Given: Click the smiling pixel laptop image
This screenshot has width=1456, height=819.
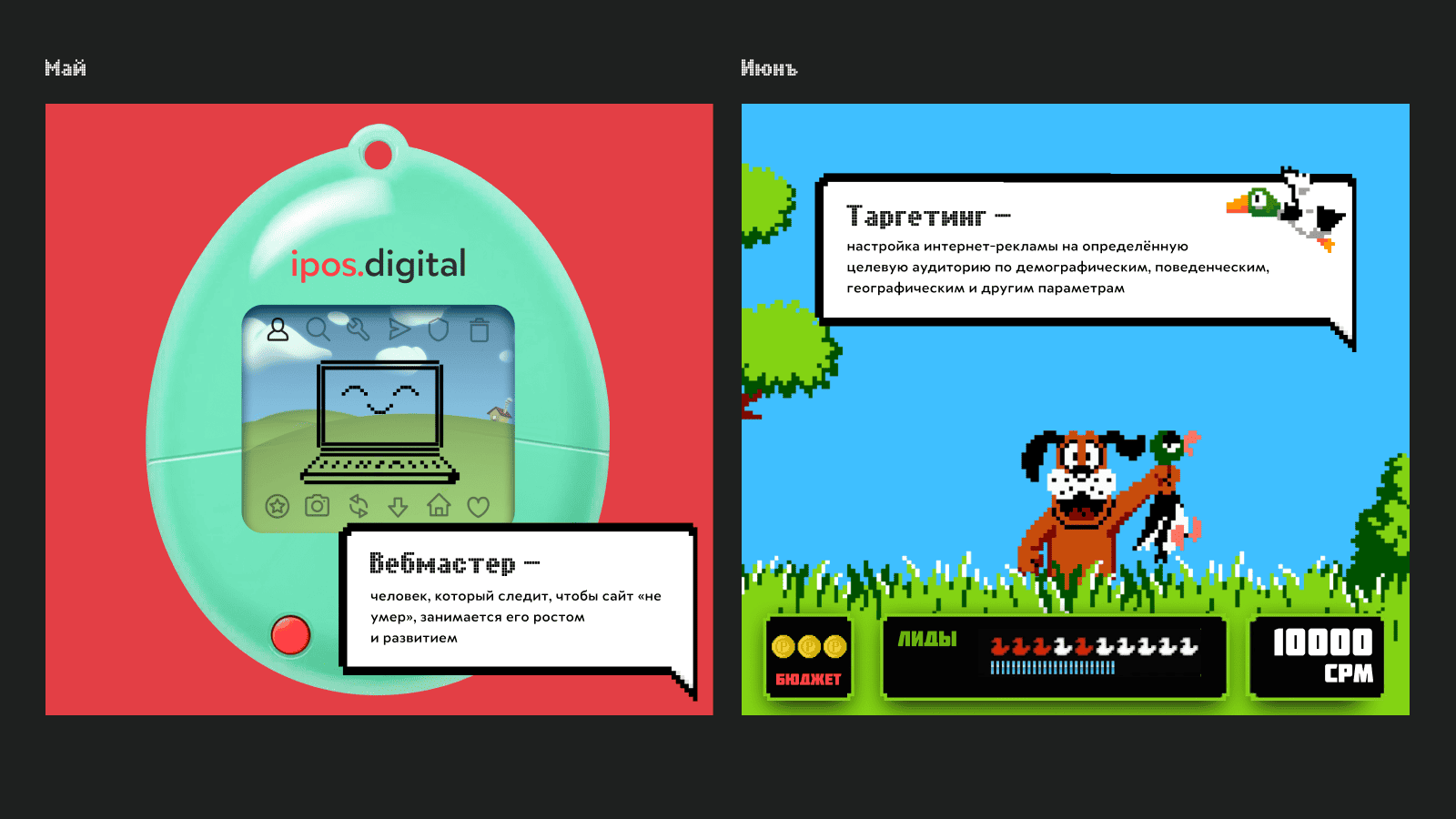Looking at the screenshot, I should pyautogui.click(x=379, y=421).
